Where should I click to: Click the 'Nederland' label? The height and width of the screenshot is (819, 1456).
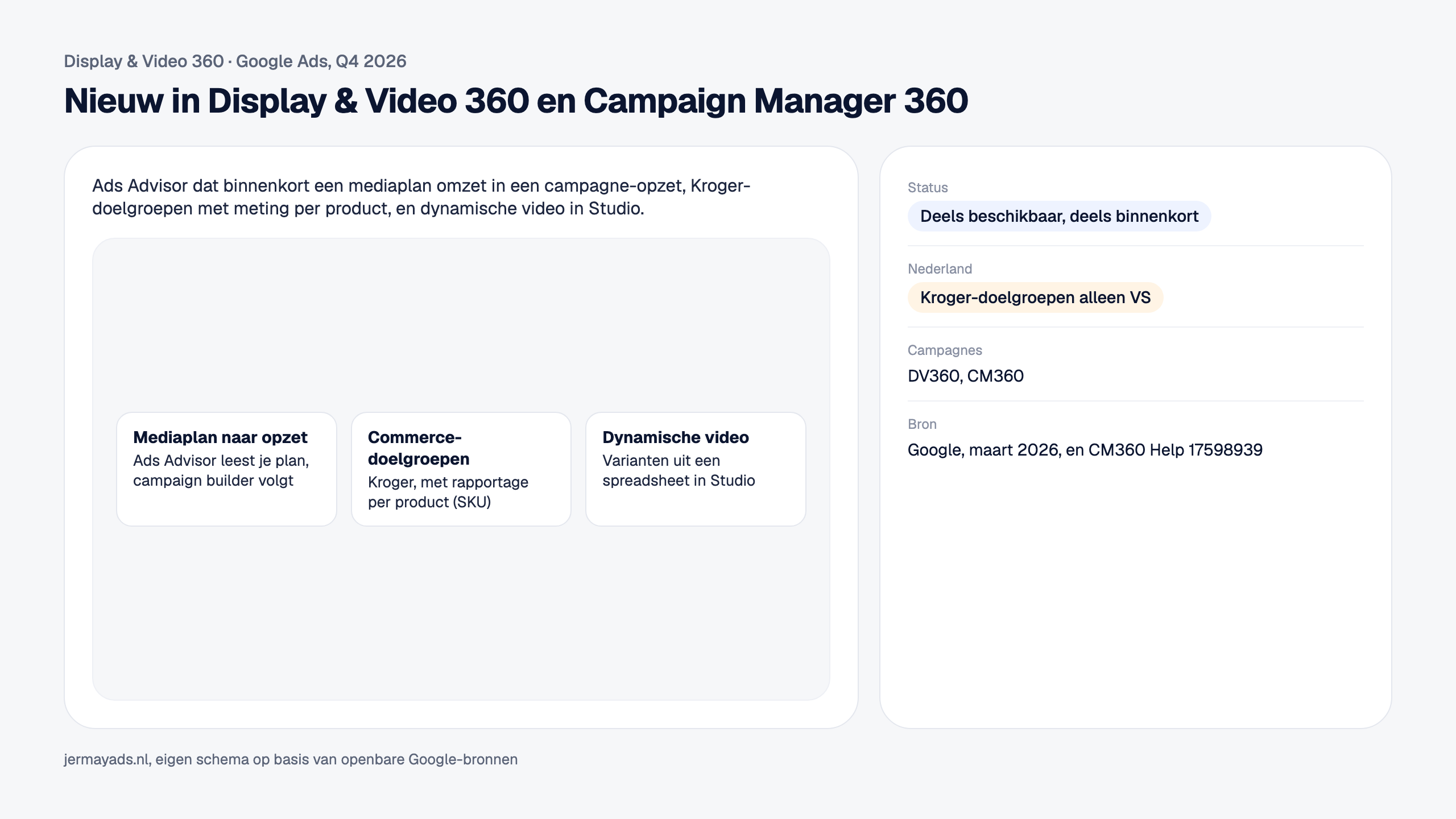[940, 269]
